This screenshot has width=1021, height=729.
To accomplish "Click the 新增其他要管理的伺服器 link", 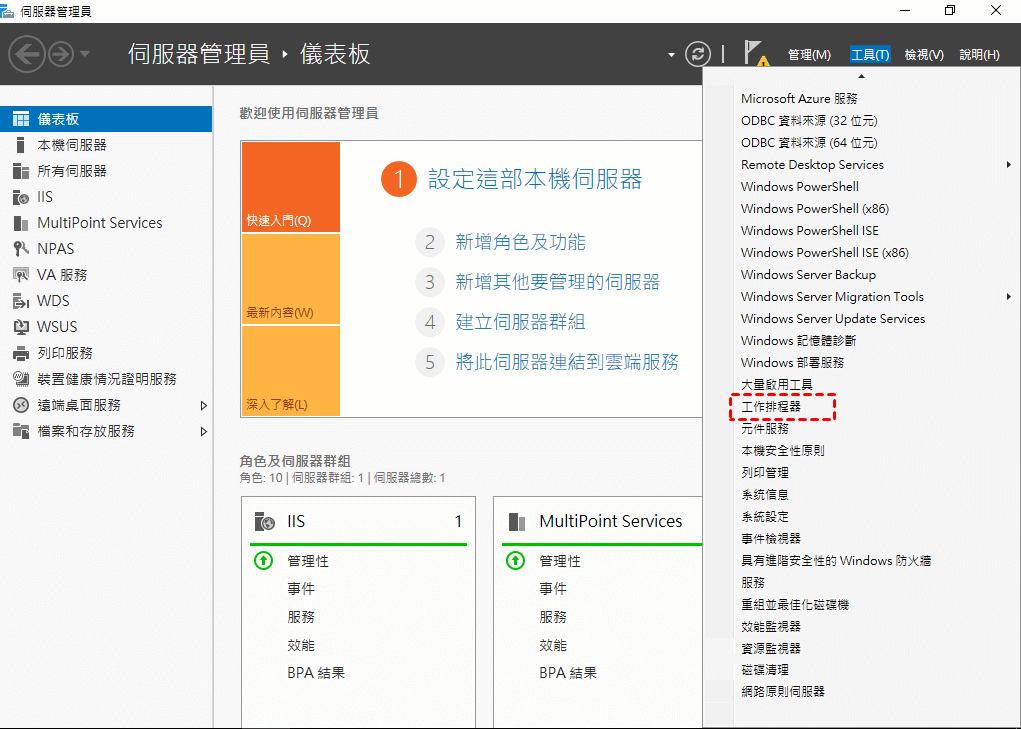I will click(x=557, y=282).
